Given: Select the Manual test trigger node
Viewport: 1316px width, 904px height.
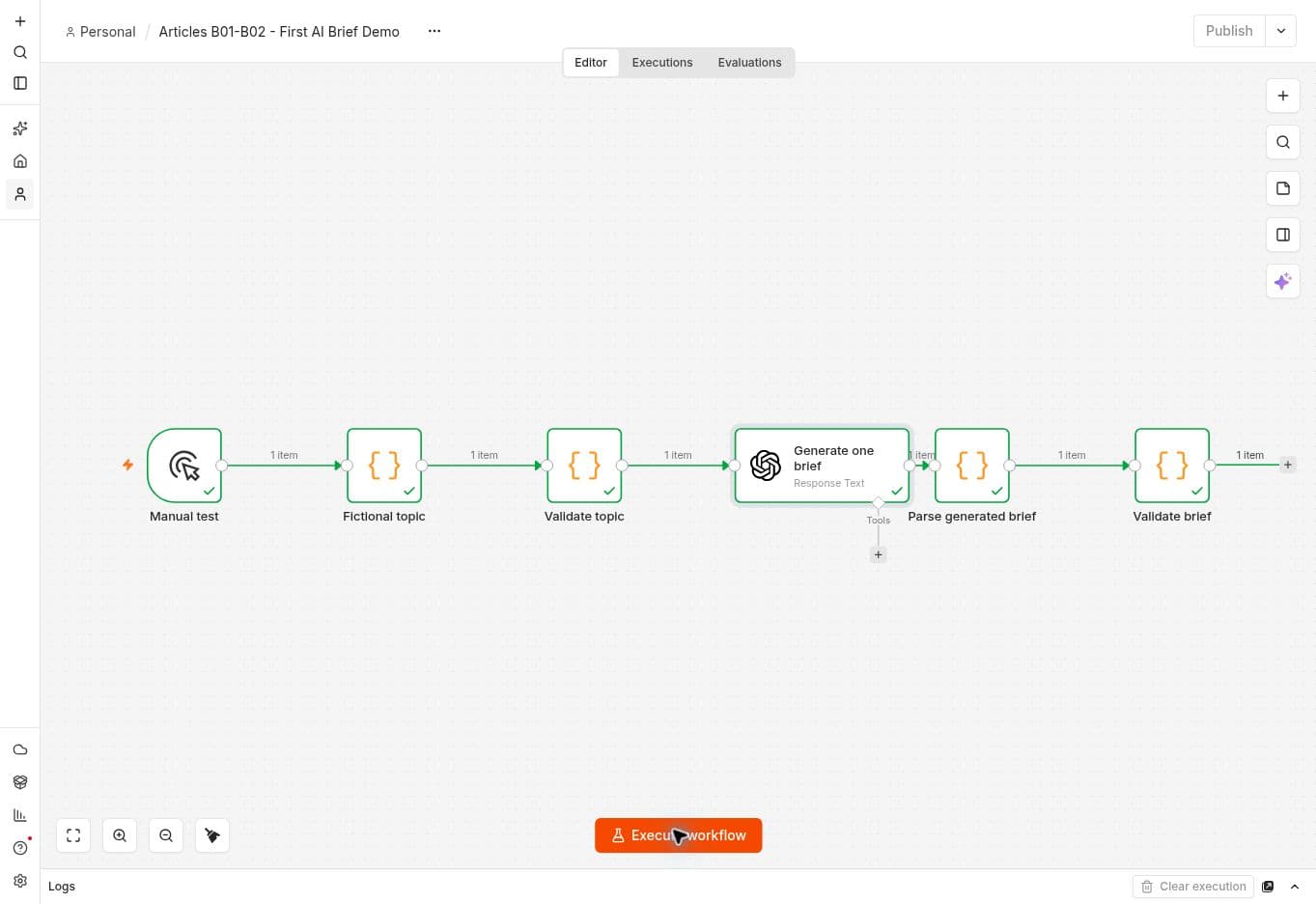Looking at the screenshot, I should (184, 466).
